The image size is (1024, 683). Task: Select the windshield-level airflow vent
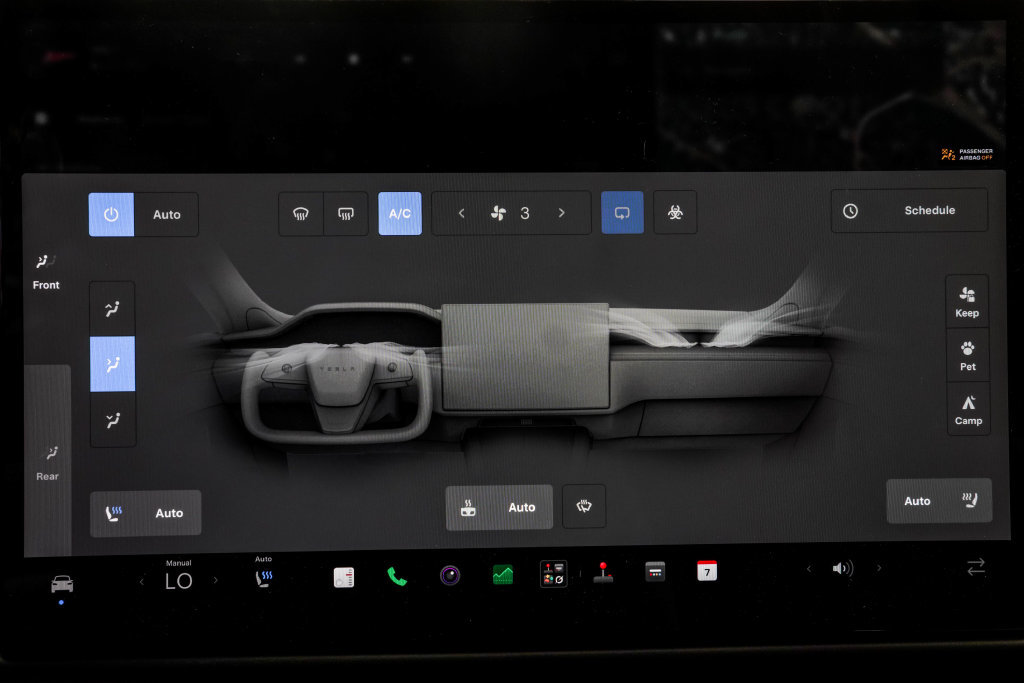(112, 309)
